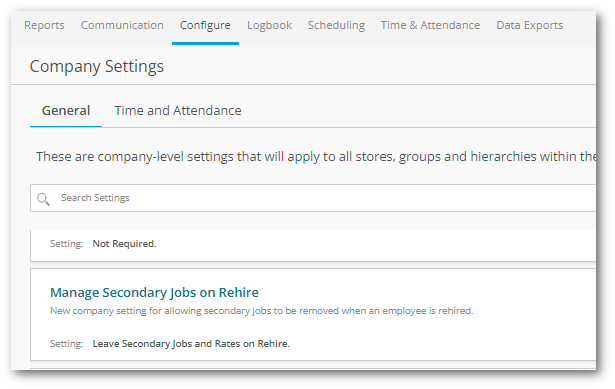
Task: Click the magnifier search icon
Action: [x=43, y=199]
